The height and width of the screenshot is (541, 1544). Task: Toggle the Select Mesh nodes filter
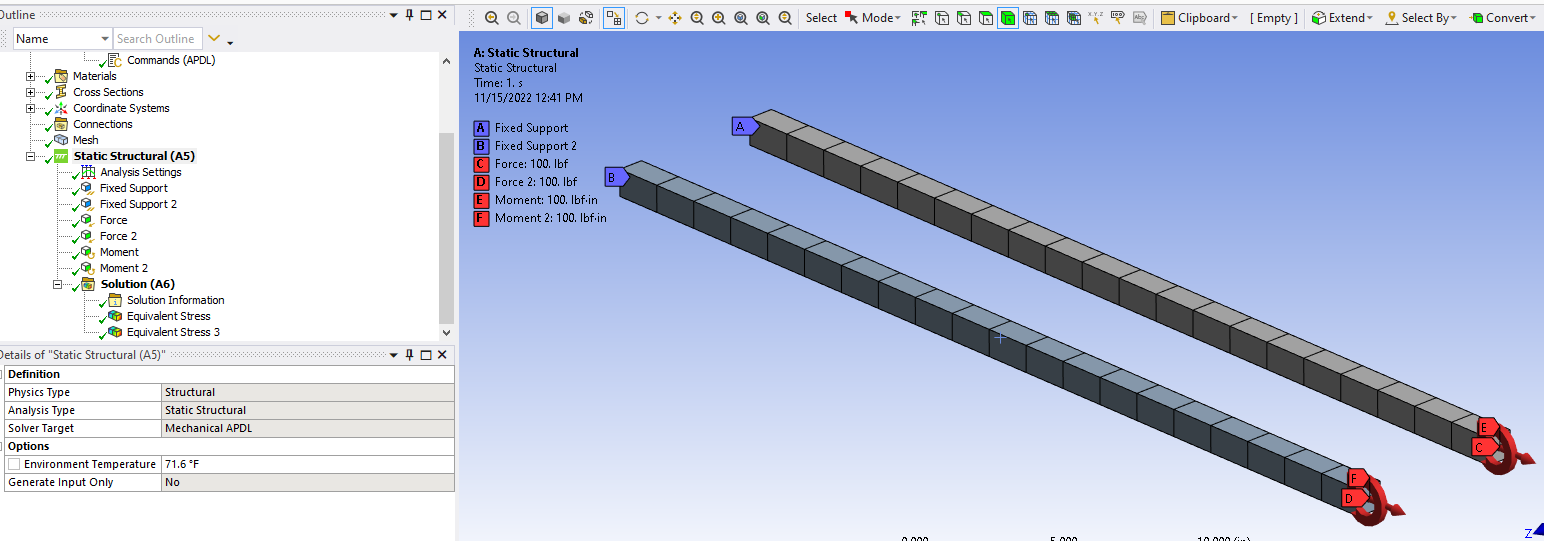coord(1030,18)
